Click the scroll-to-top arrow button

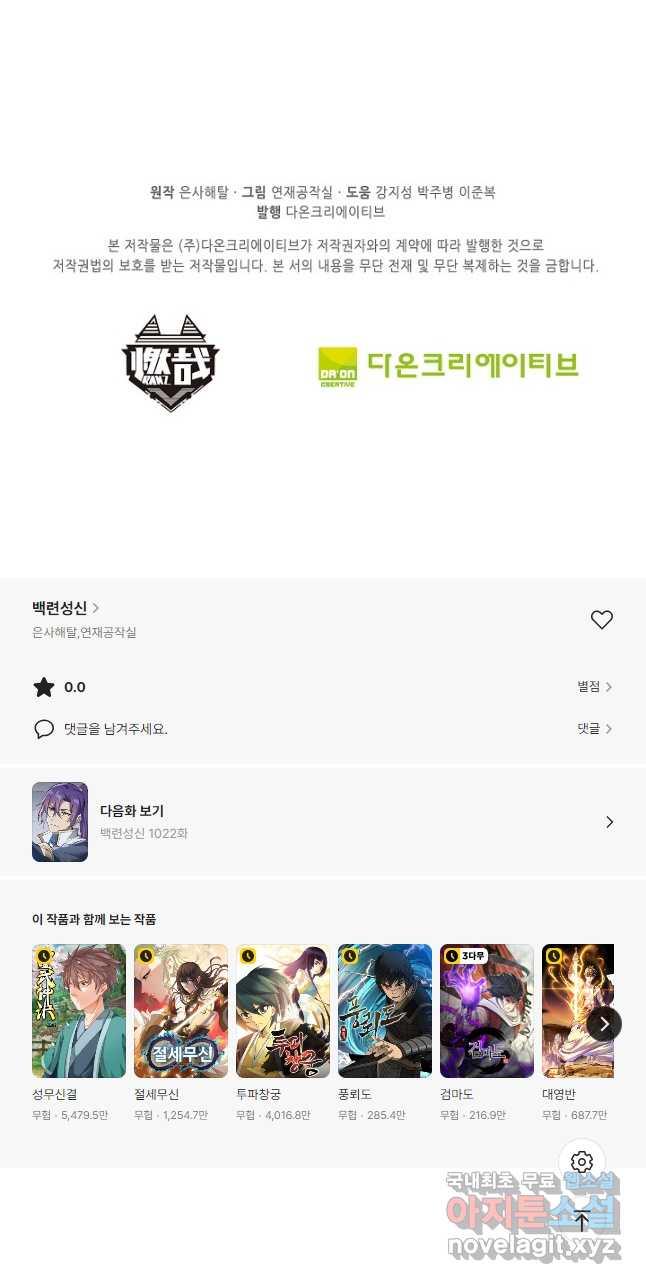pyautogui.click(x=582, y=1220)
